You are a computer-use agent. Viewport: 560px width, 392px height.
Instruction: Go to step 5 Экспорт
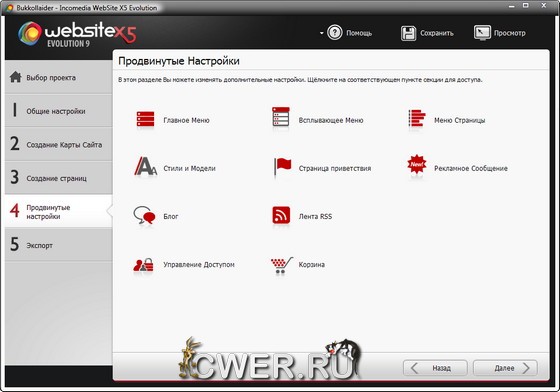tap(59, 245)
